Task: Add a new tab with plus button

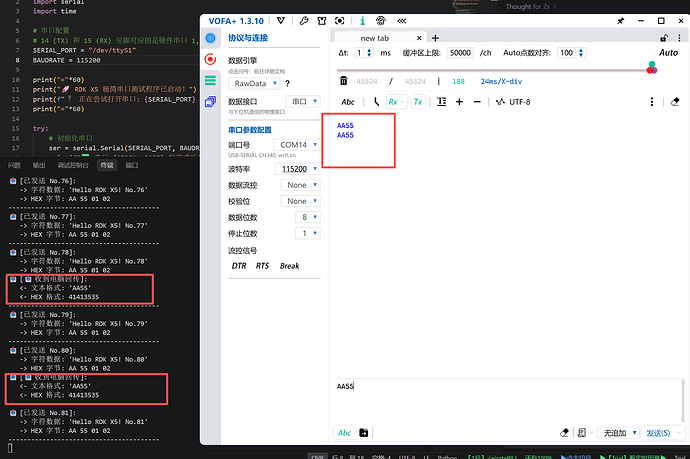Action: 435,38
